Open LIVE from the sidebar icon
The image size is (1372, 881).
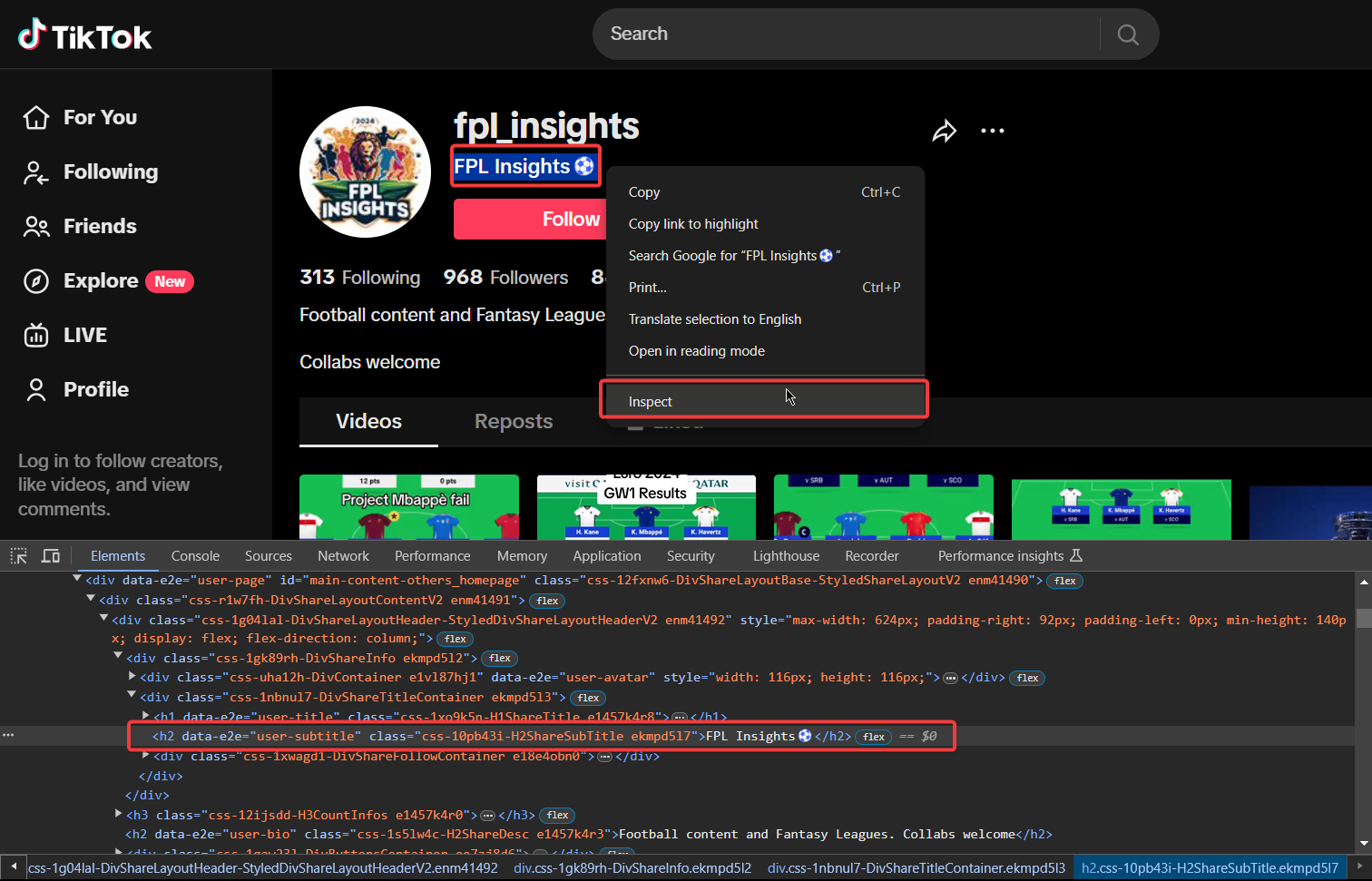coord(35,335)
